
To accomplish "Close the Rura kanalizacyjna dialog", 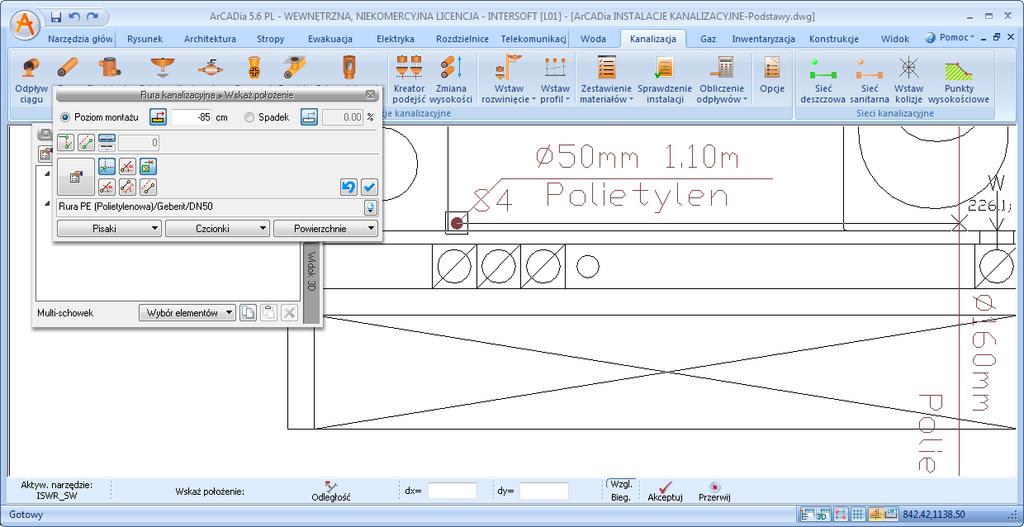I will [x=370, y=95].
